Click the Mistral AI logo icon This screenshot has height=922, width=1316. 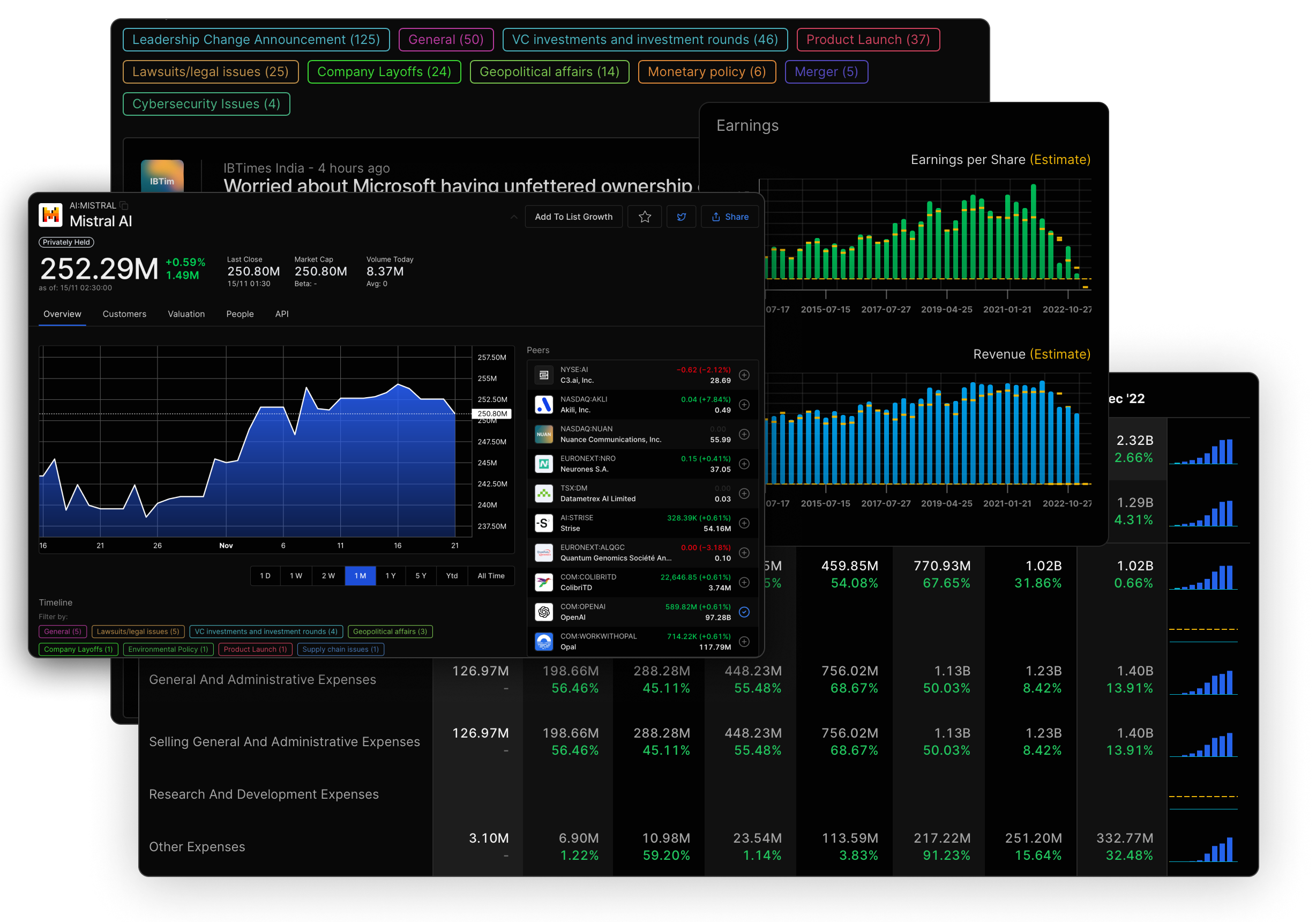click(50, 215)
